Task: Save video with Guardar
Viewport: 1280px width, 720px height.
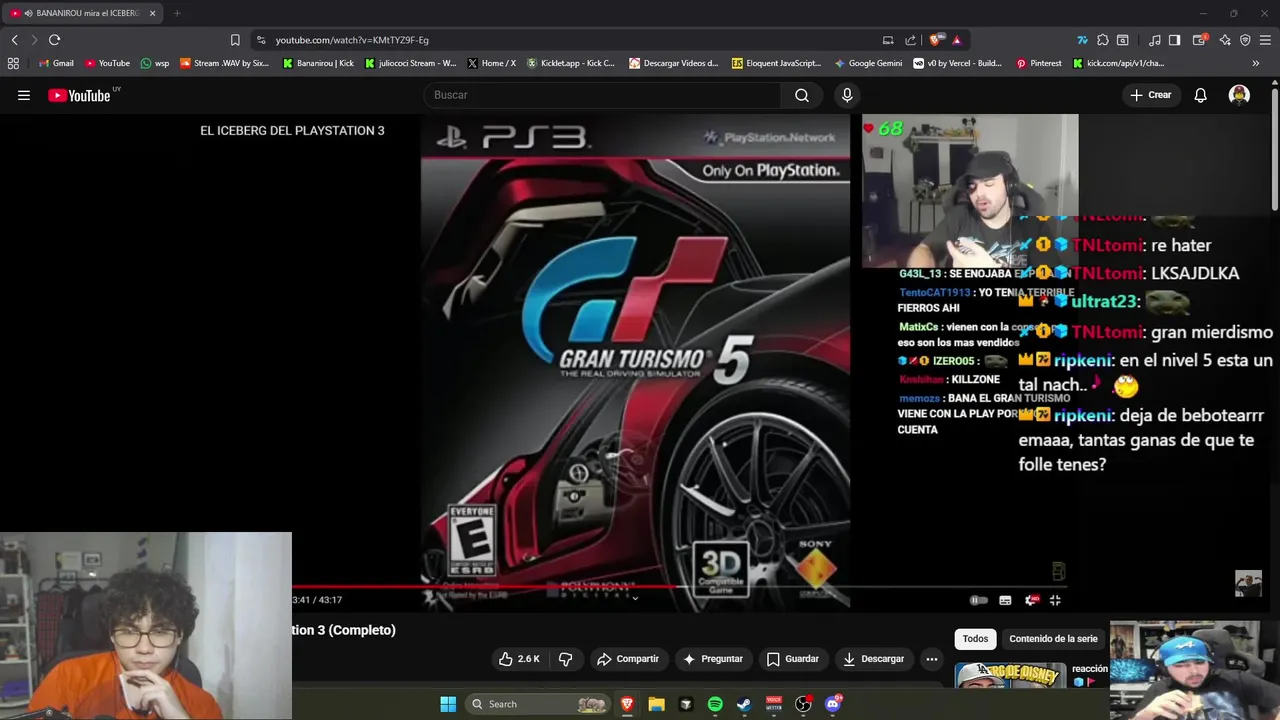Action: tap(792, 659)
